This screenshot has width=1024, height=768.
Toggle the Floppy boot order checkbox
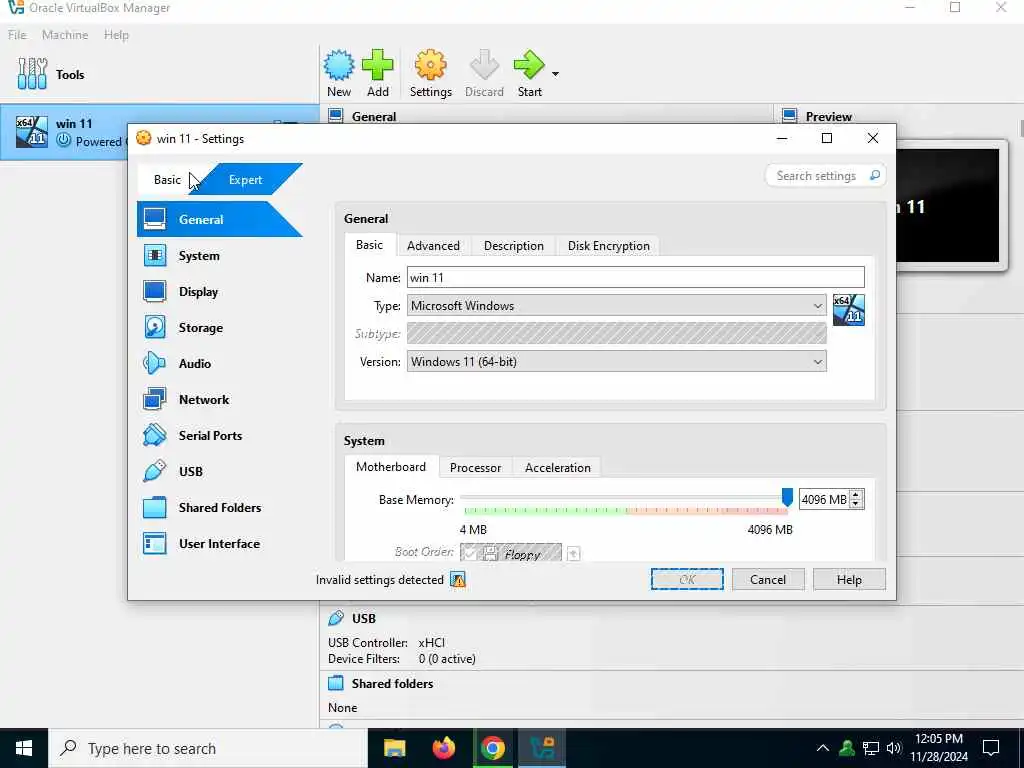[x=469, y=554]
